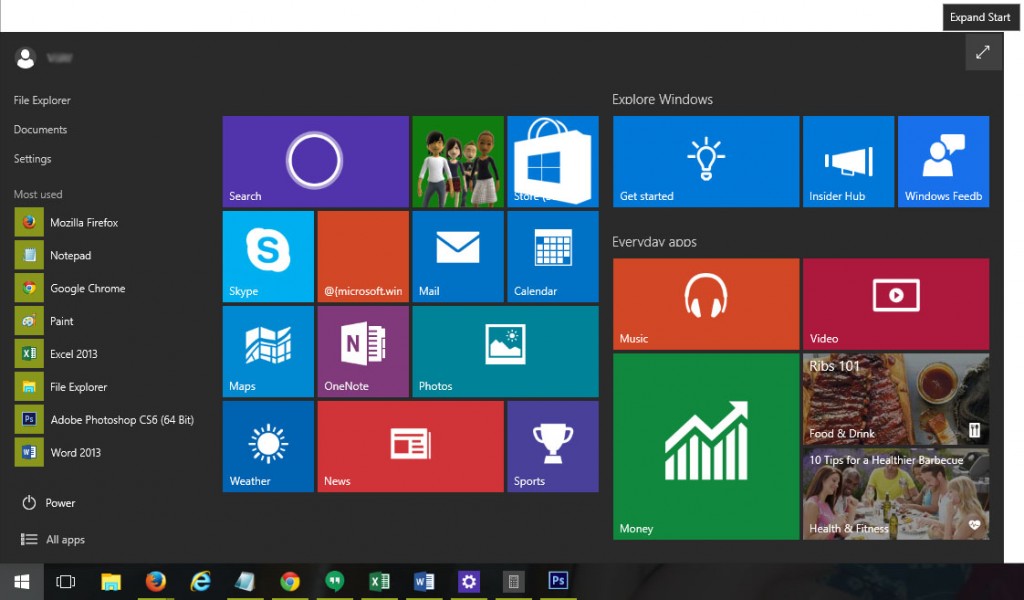Image resolution: width=1024 pixels, height=600 pixels.
Task: Open the Money tile
Action: click(706, 447)
